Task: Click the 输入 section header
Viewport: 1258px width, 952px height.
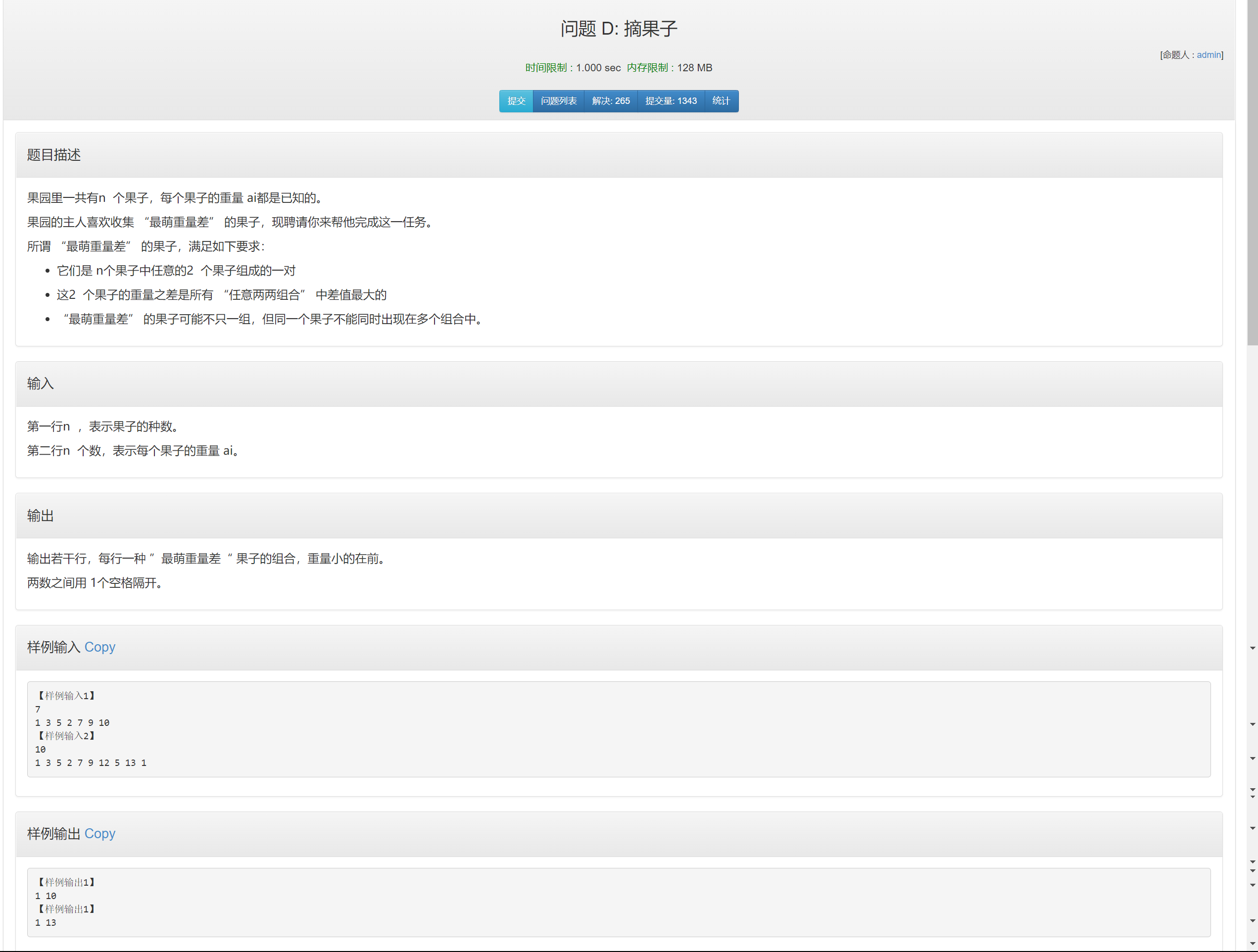Action: [41, 384]
